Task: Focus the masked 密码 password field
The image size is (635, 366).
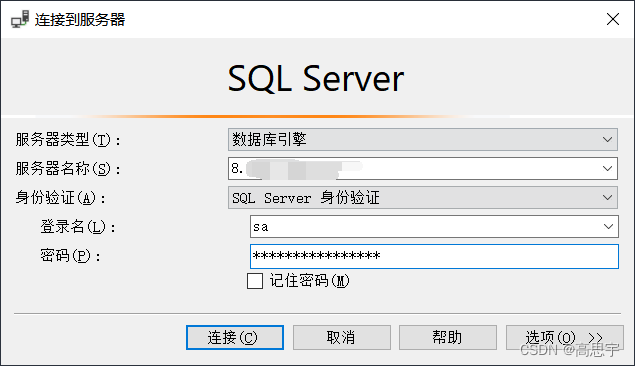Action: click(x=434, y=256)
